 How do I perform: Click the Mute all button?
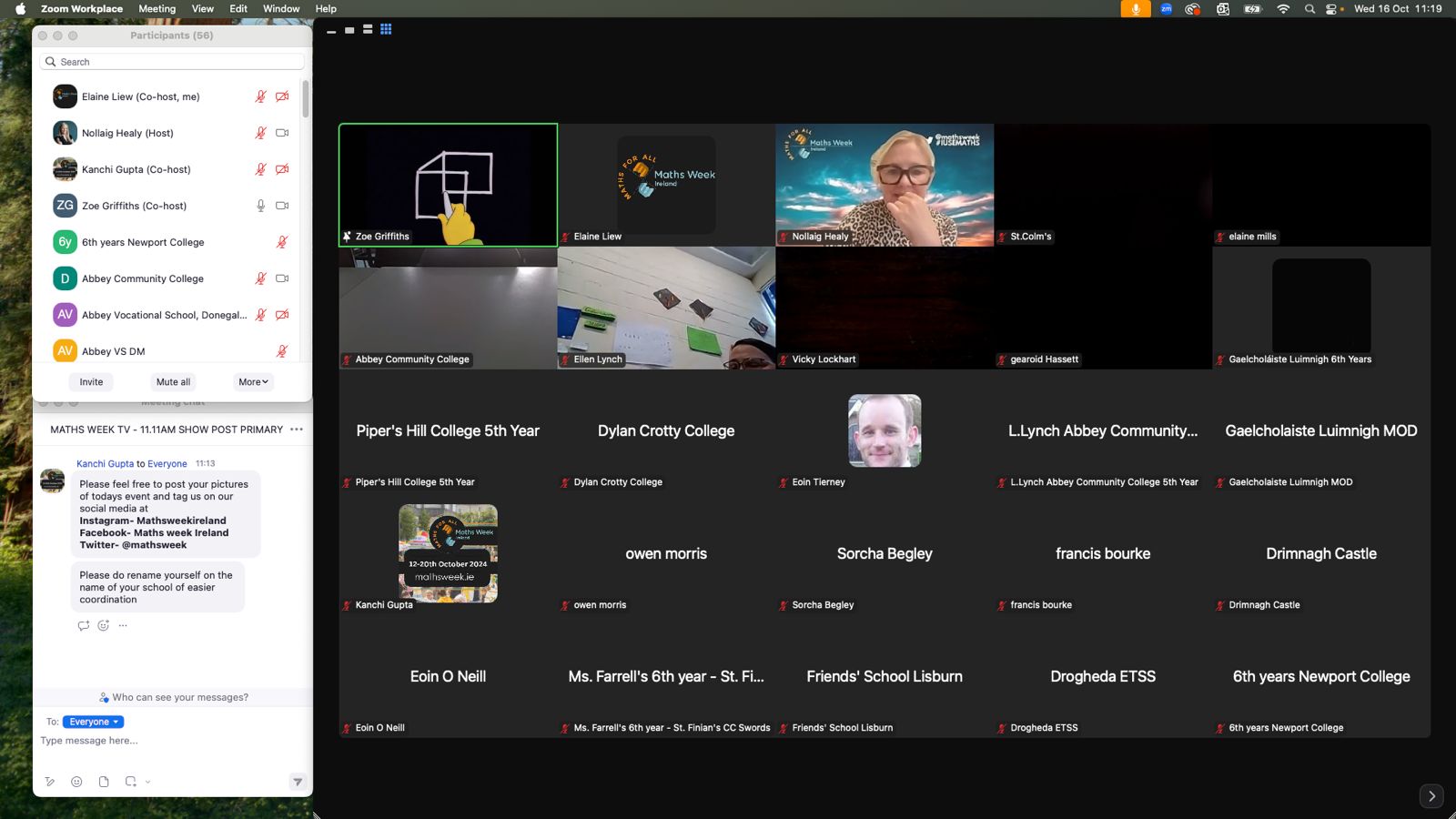tap(173, 382)
